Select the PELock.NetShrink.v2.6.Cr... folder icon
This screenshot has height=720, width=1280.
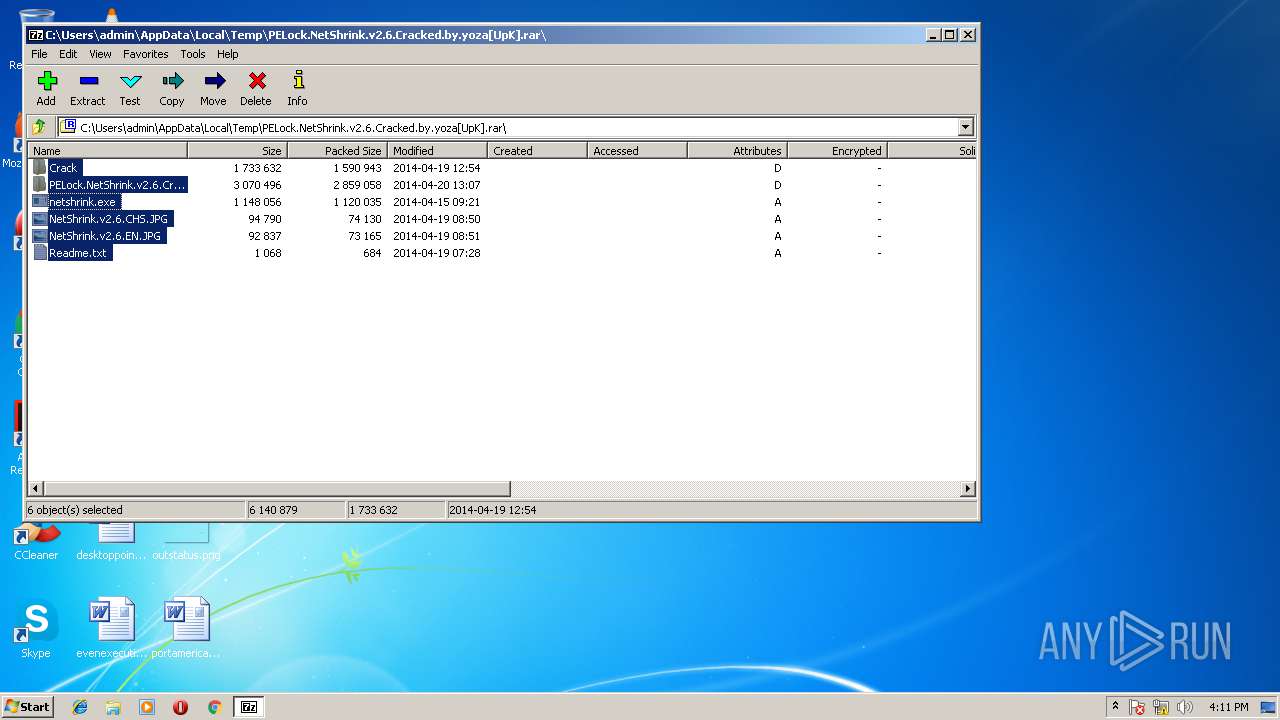[x=40, y=185]
